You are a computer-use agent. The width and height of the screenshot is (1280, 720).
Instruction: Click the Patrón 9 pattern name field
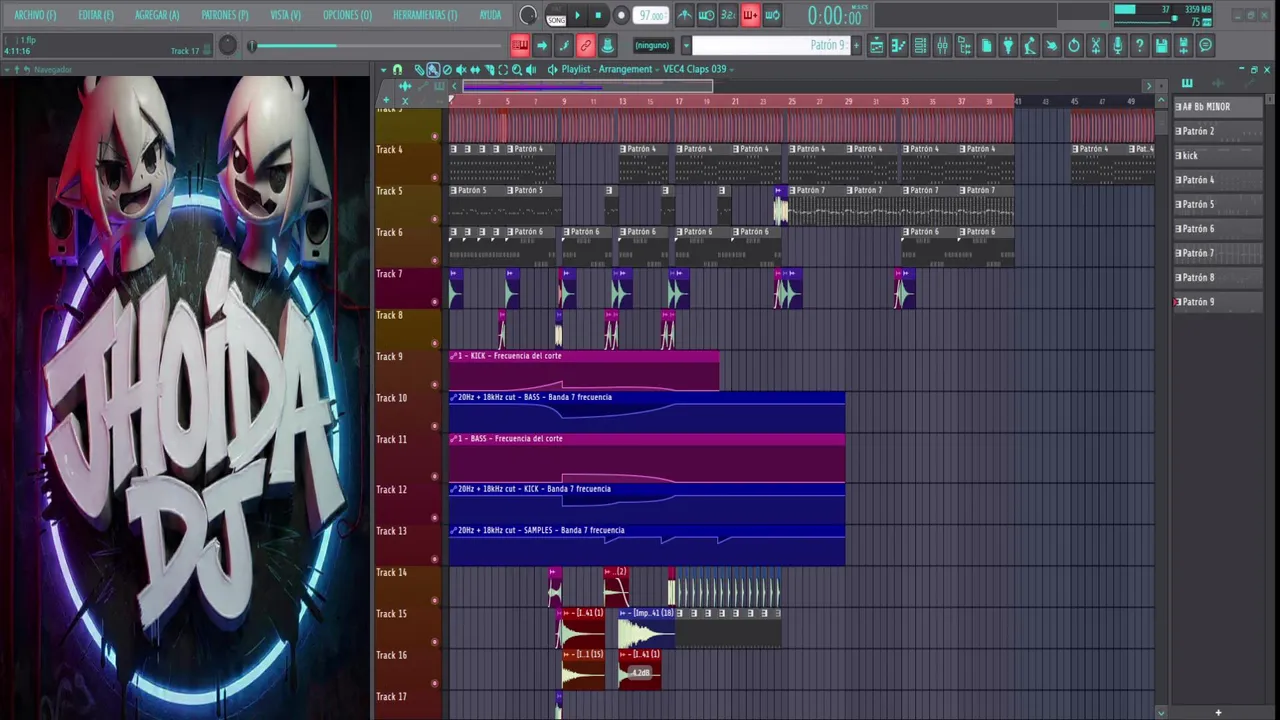tap(770, 45)
